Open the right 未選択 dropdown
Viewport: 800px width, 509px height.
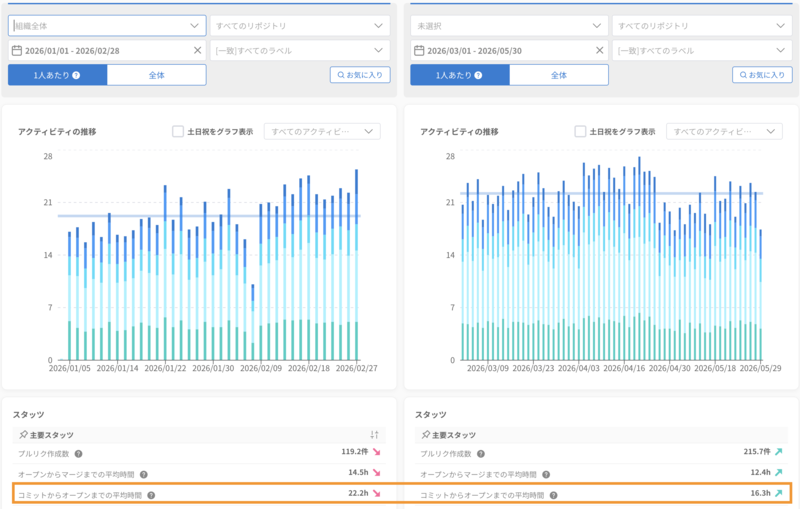click(x=509, y=26)
